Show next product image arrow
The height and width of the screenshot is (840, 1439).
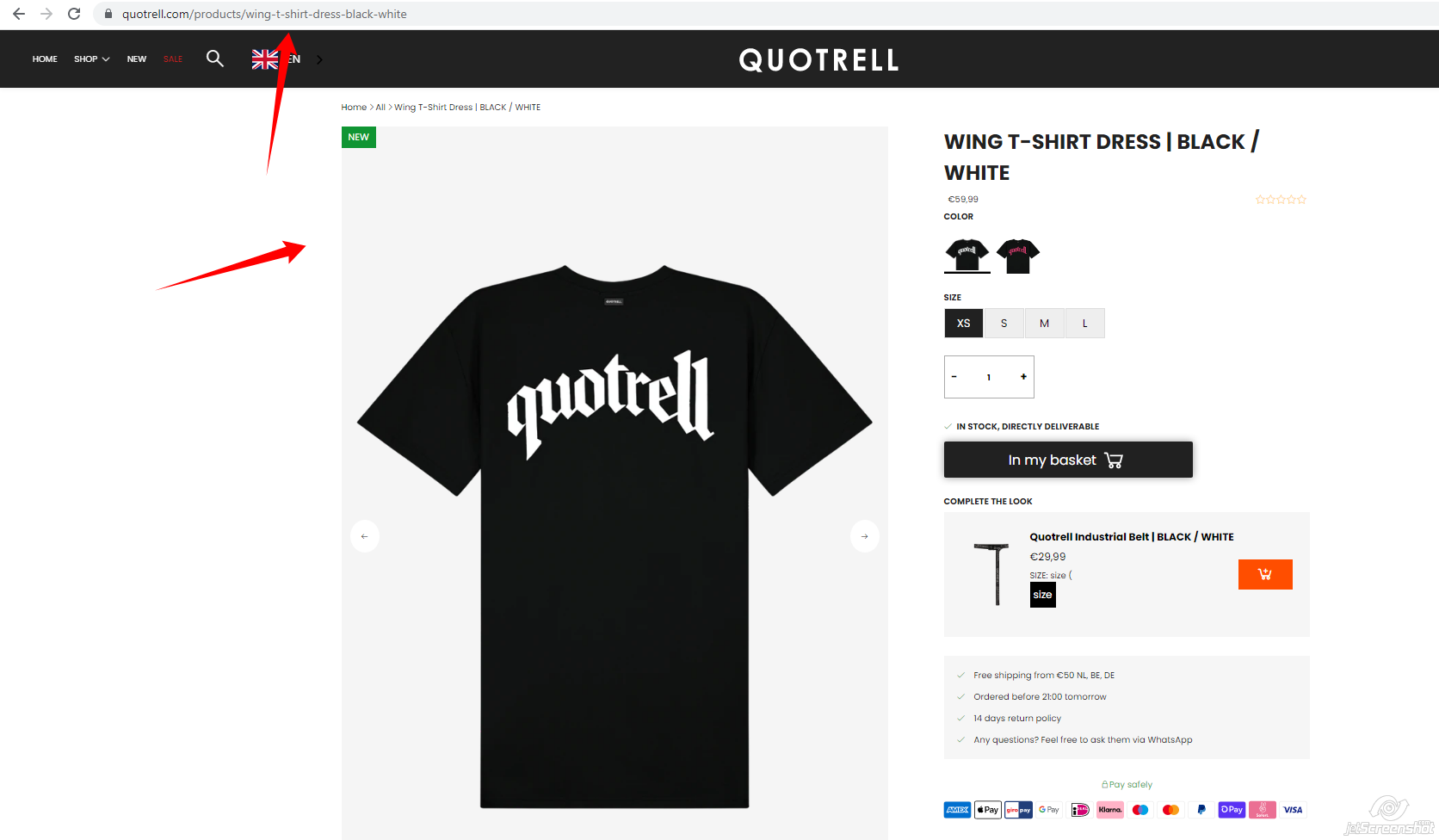pyautogui.click(x=864, y=536)
